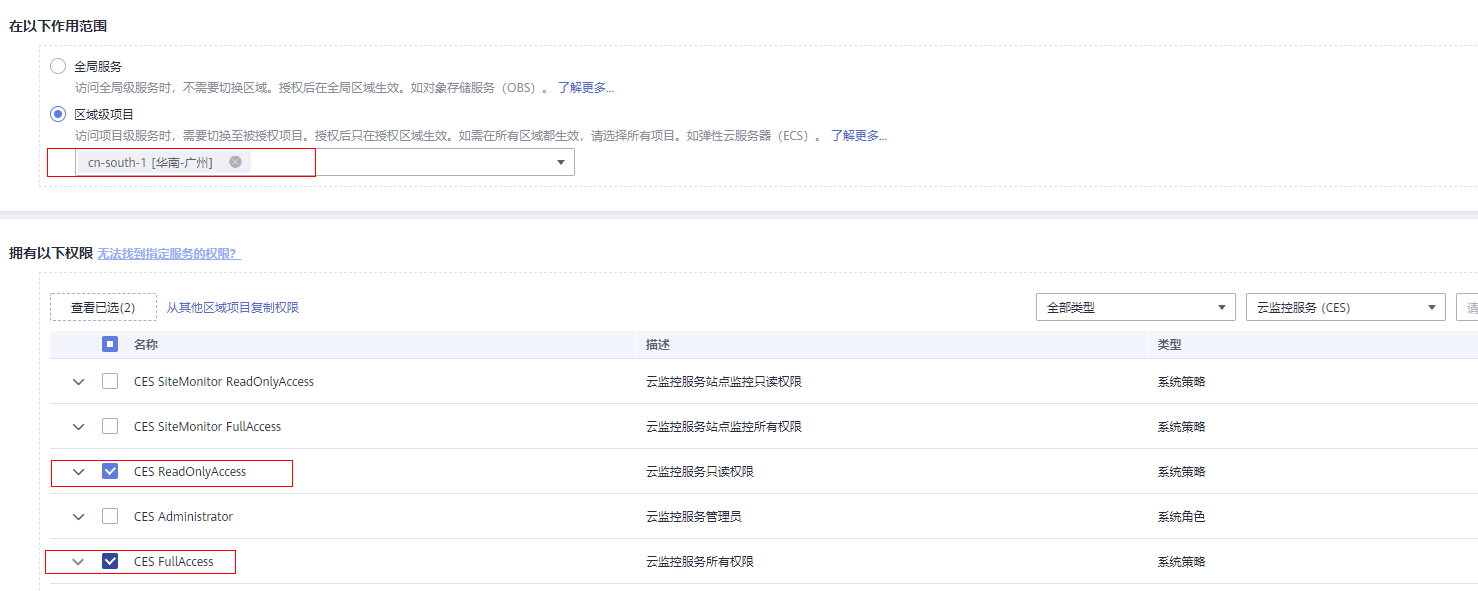Viewport: 1478px width, 591px height.
Task: Expand CES SiteMonitor FullAccess row chevron
Action: click(79, 427)
